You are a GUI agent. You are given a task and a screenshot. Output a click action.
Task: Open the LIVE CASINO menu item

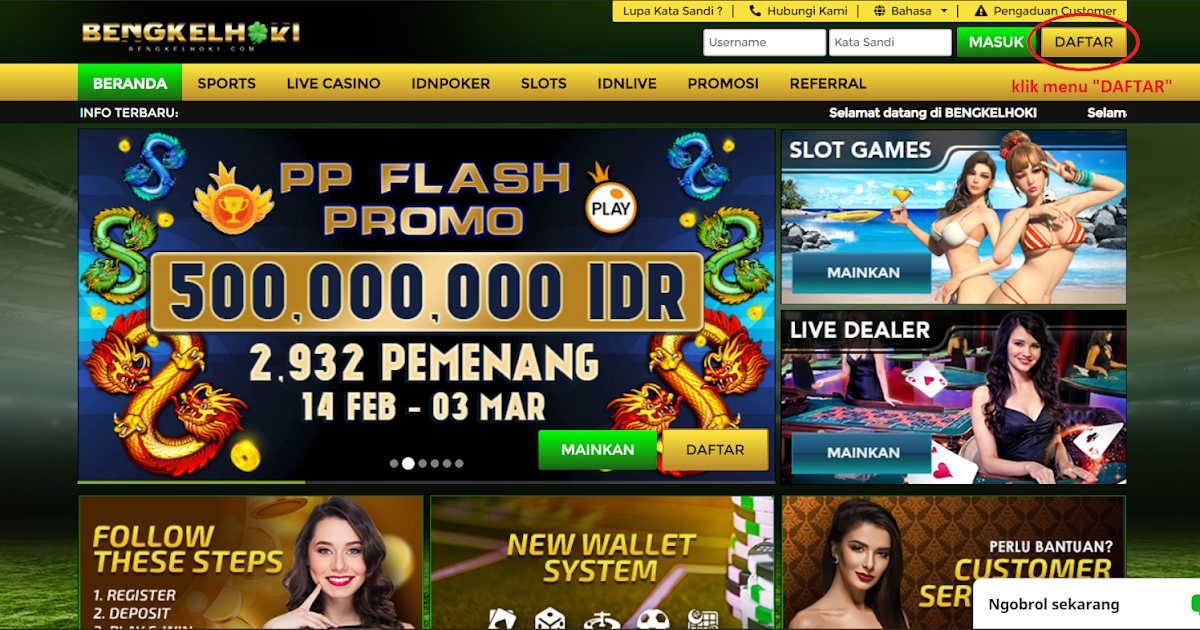point(333,83)
